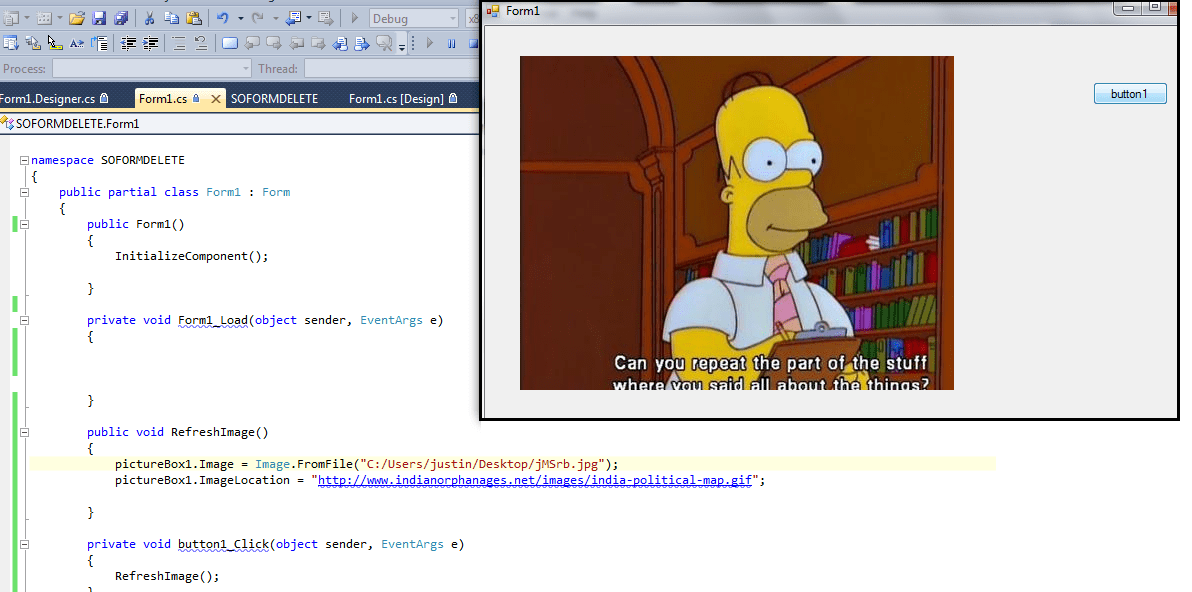The image size is (1192, 592).
Task: Collapse the Form1_Load method block
Action: click(24, 321)
